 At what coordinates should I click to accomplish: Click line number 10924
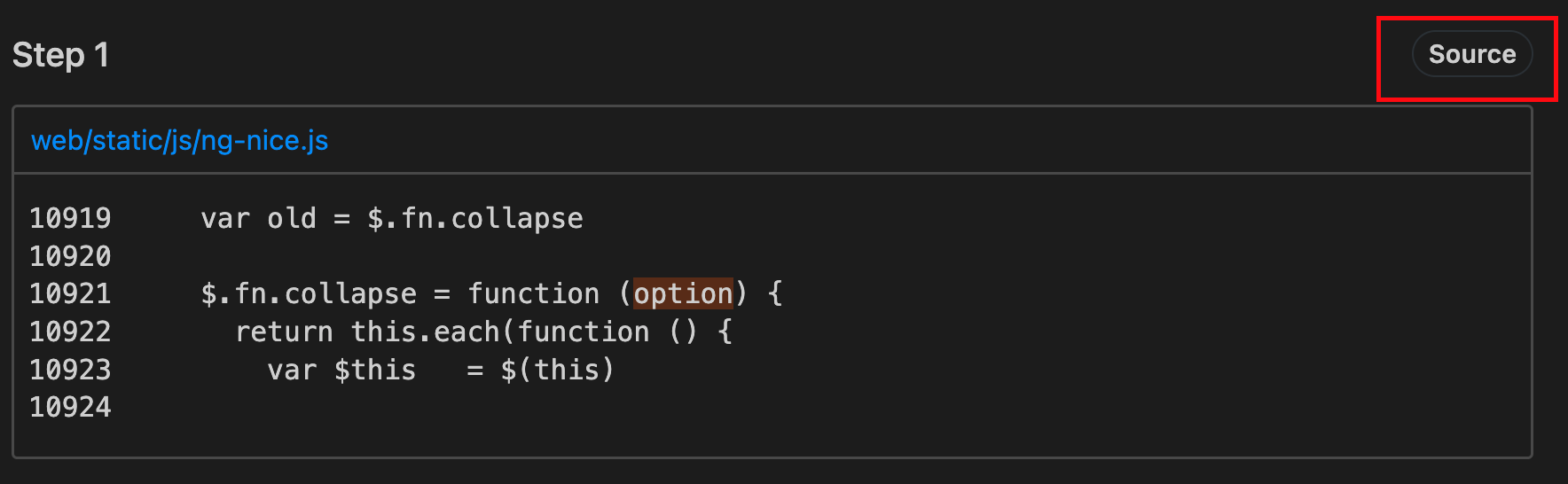(x=70, y=407)
